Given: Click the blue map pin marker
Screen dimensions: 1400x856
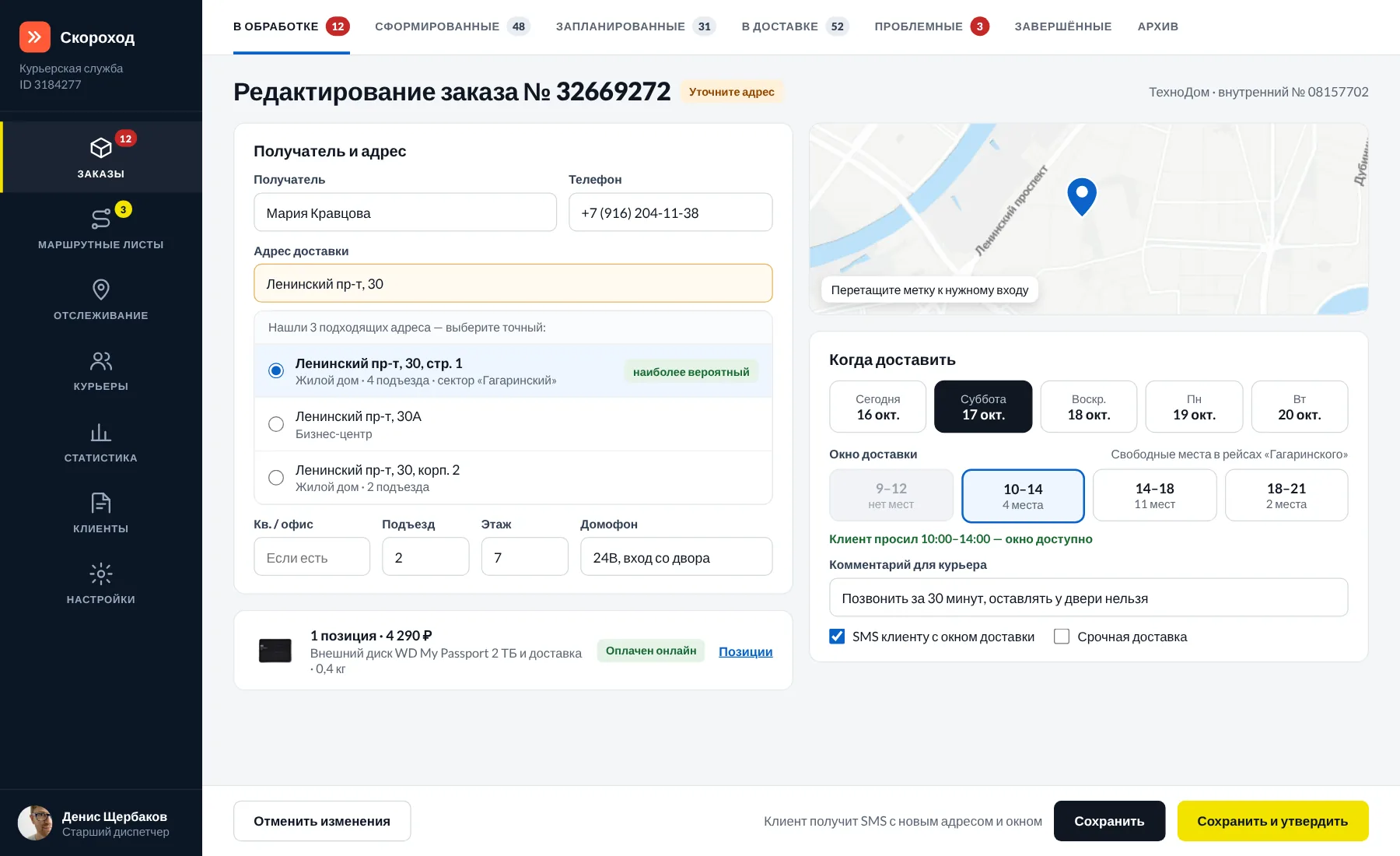Looking at the screenshot, I should [1082, 196].
